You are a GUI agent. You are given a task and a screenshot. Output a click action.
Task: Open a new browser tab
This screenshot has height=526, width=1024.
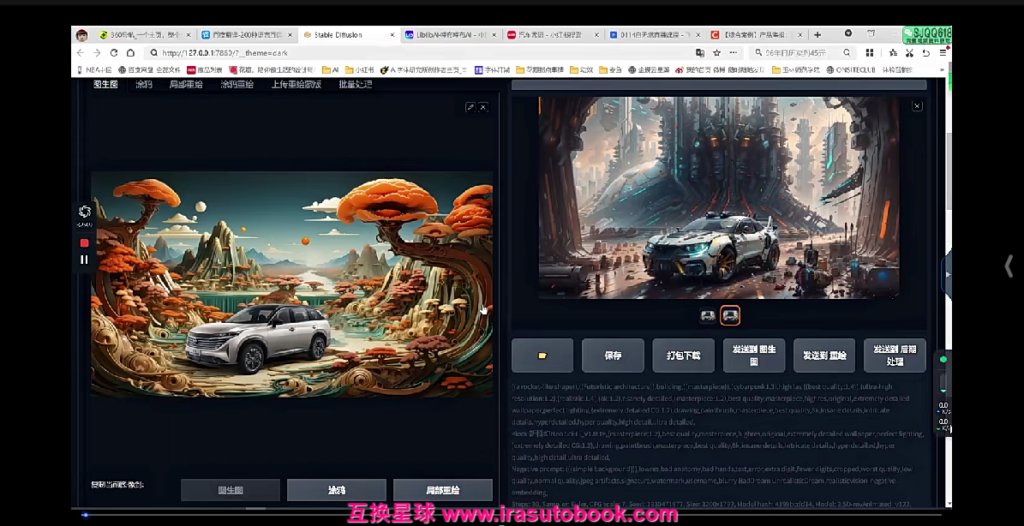tap(817, 35)
